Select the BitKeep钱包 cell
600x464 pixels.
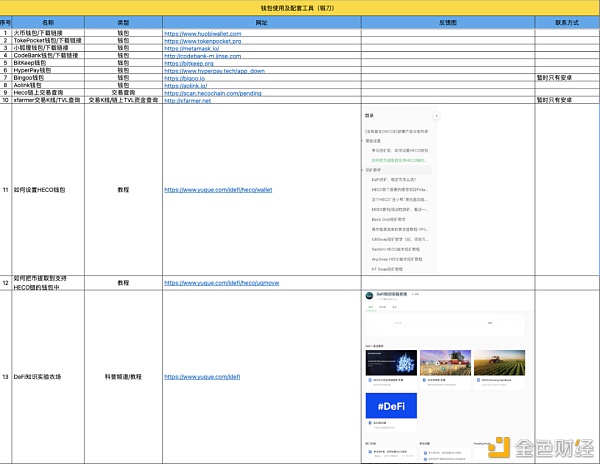48,63
